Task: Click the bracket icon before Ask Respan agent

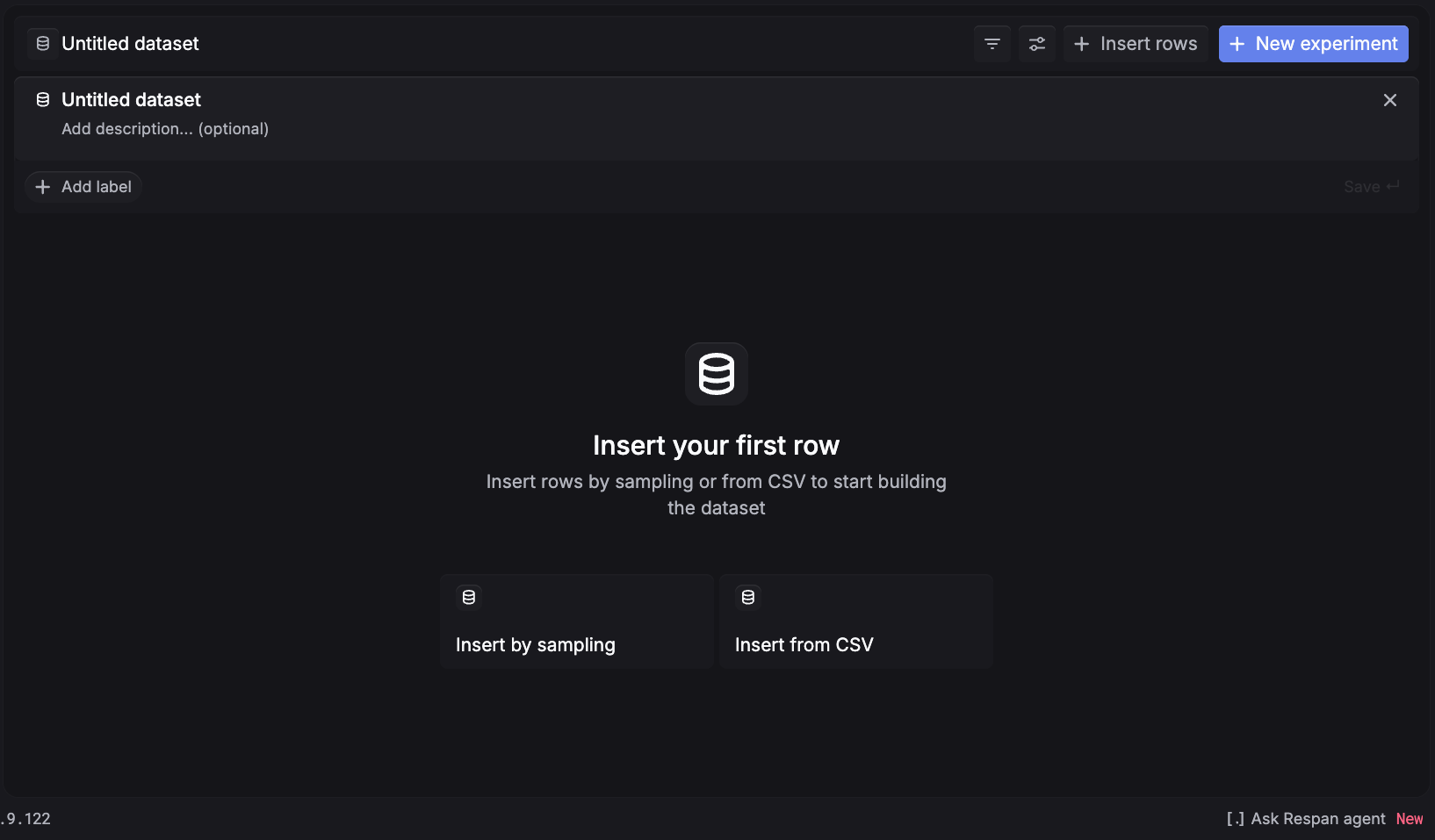Action: 1236,819
